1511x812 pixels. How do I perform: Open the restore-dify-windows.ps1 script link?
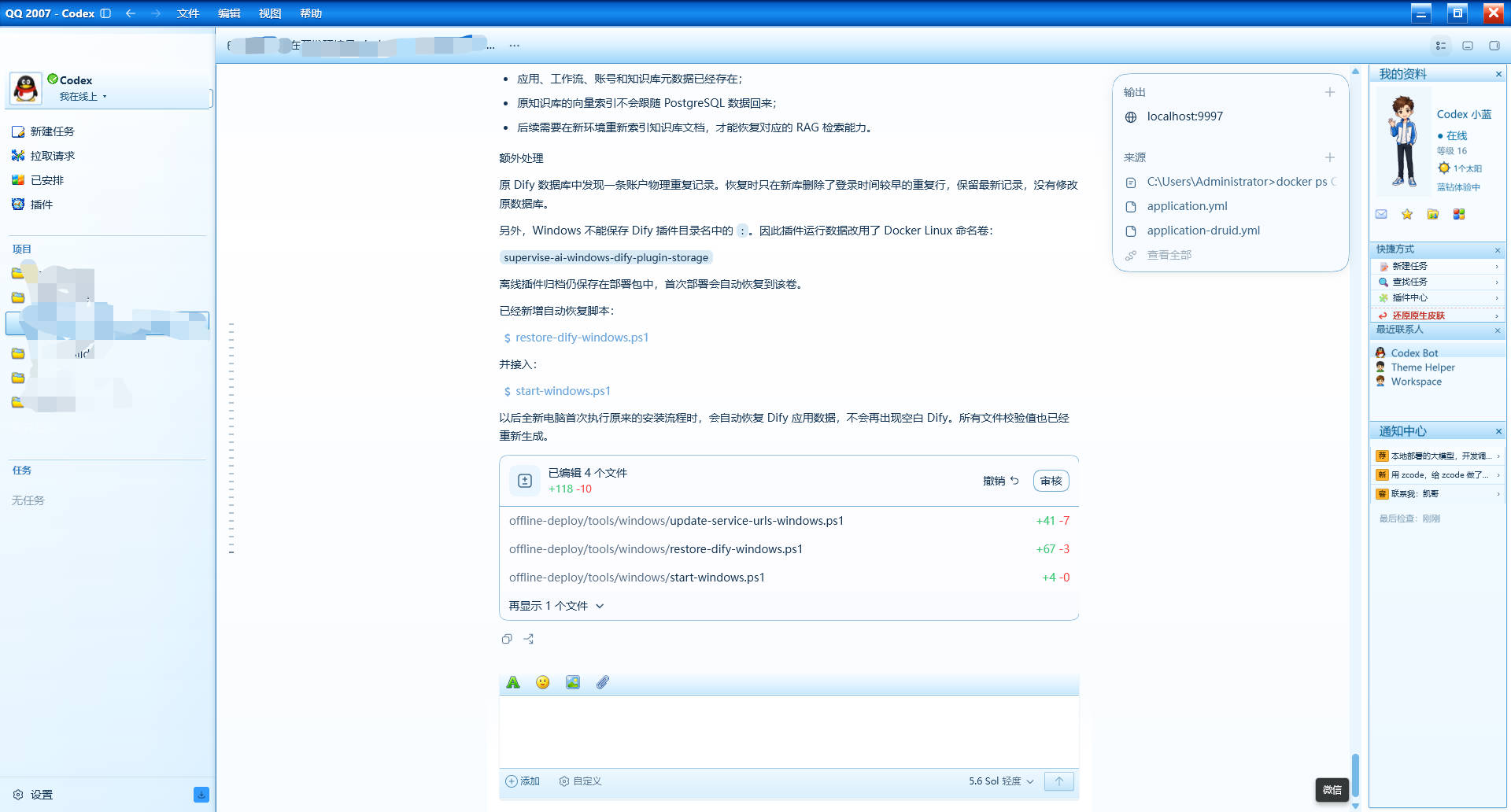pos(582,338)
